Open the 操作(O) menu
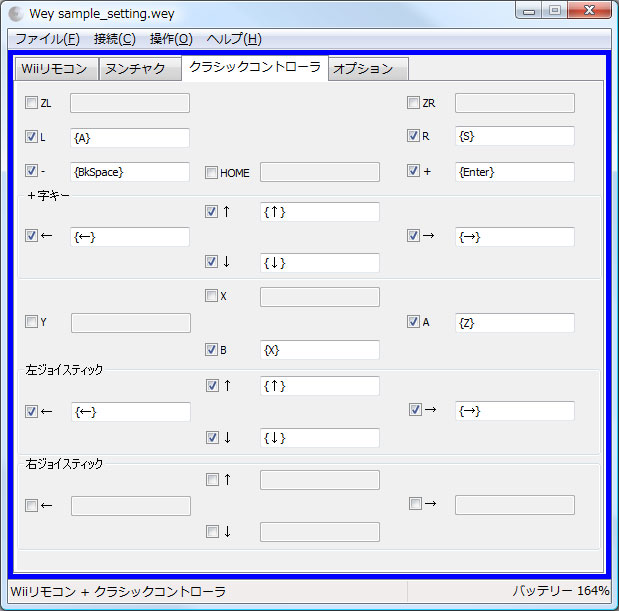619x611 pixels. pos(171,39)
